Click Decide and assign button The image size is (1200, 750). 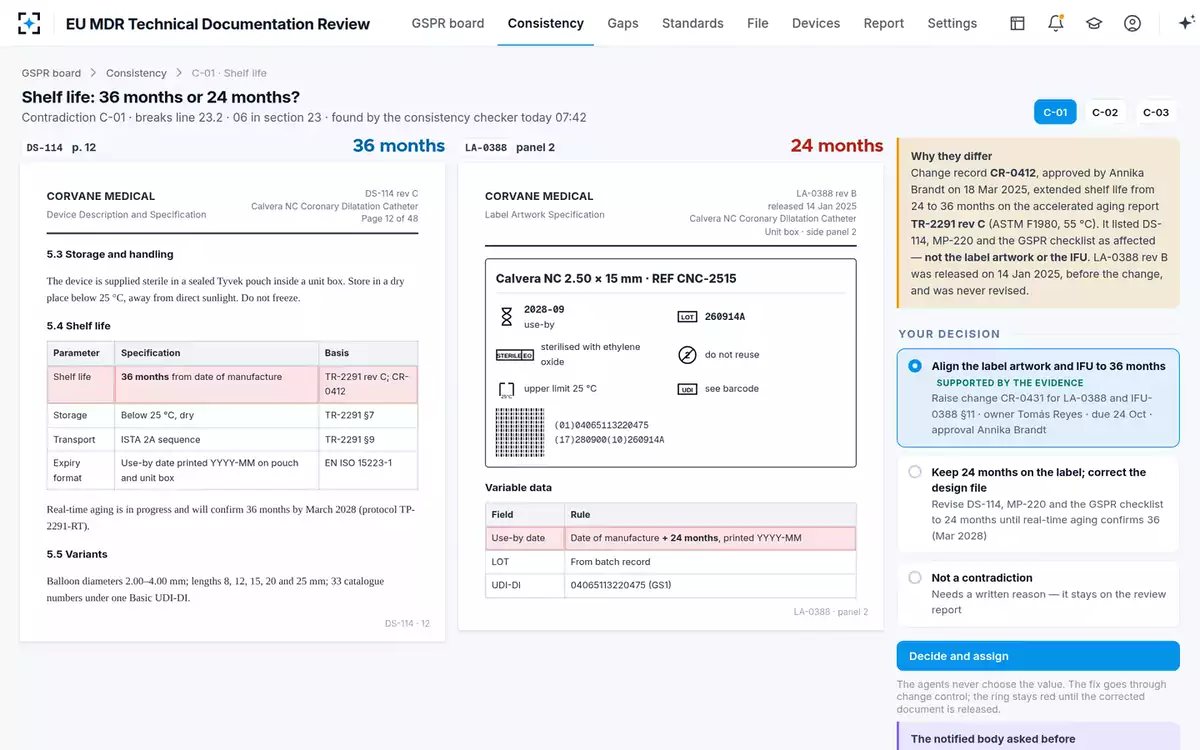click(1038, 656)
